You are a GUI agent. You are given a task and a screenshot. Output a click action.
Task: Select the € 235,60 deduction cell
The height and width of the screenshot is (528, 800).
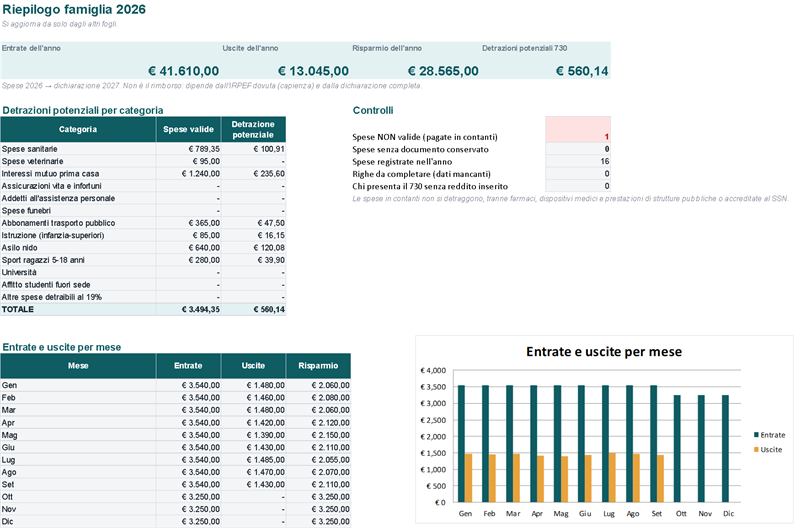[253, 173]
